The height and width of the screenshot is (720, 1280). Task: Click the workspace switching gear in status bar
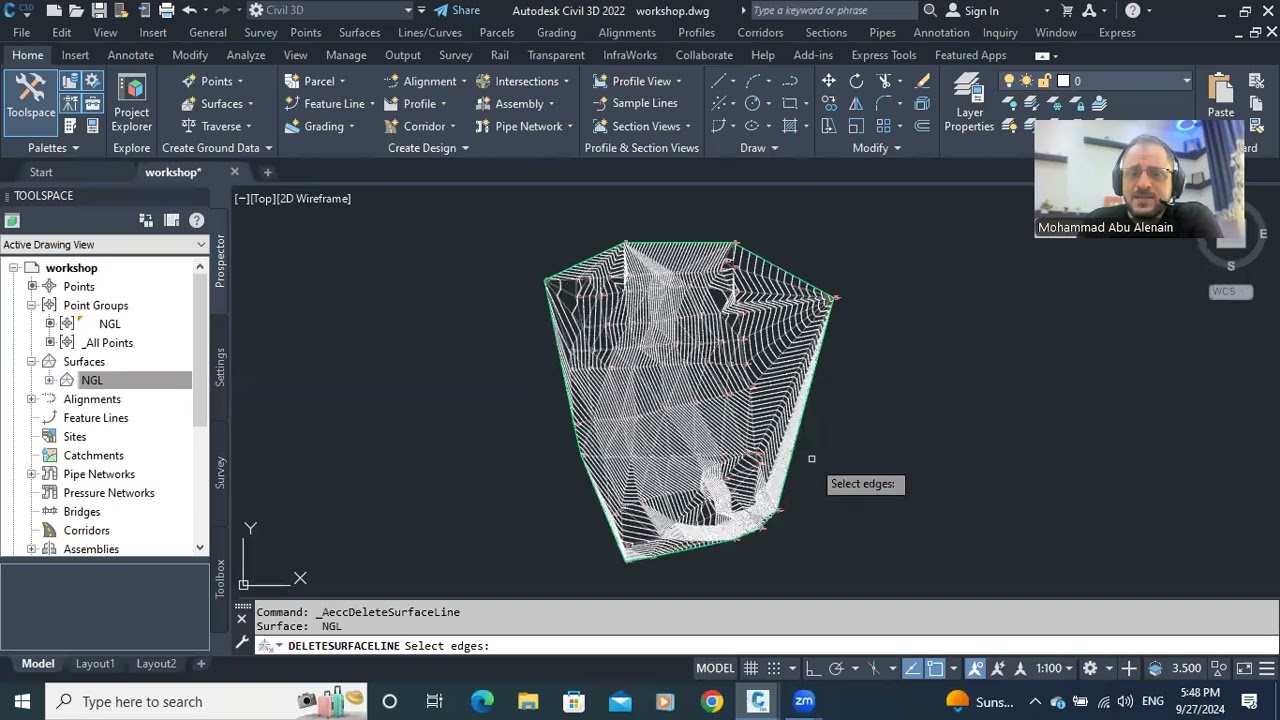click(x=1090, y=668)
